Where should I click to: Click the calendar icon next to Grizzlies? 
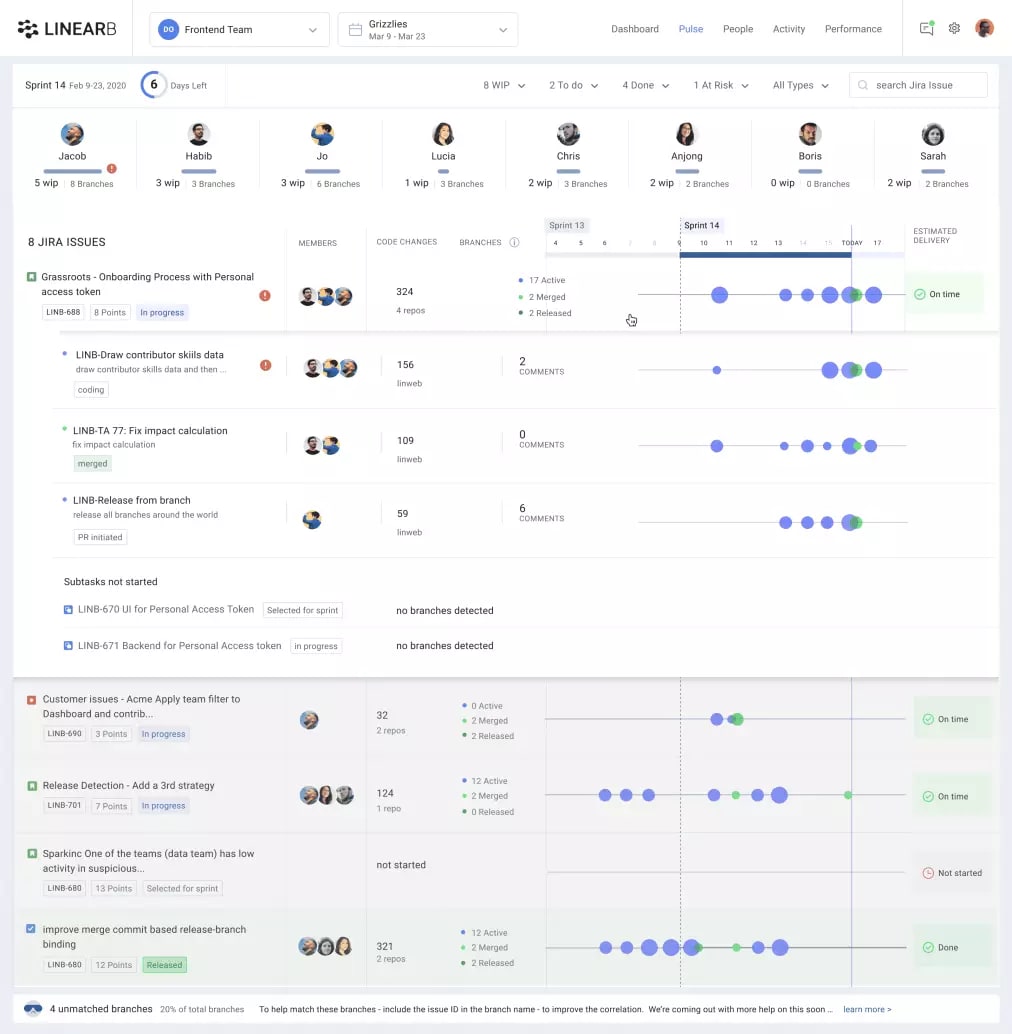[355, 30]
